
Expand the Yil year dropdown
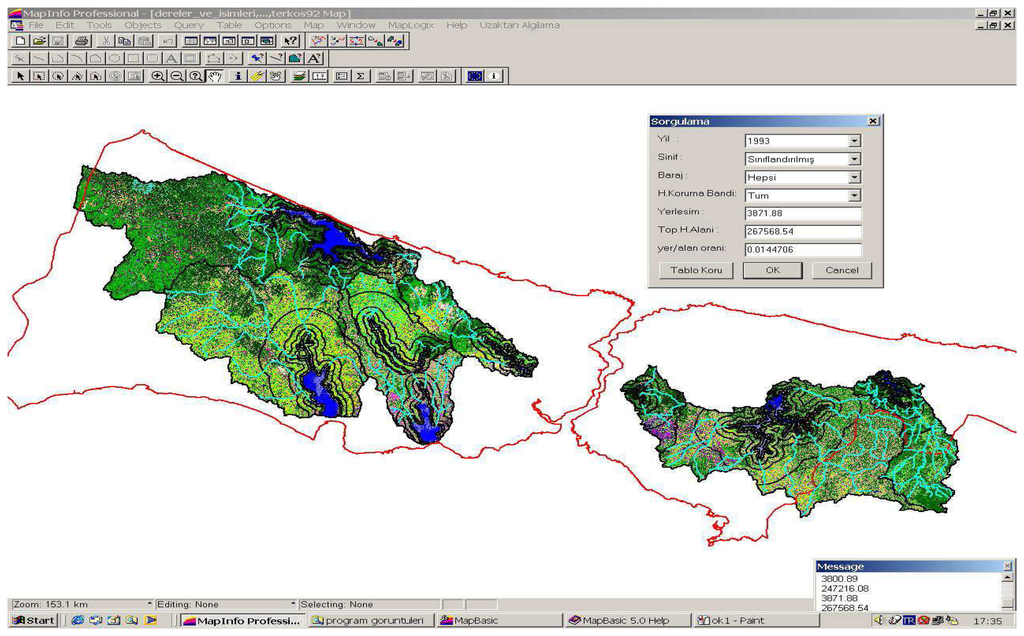tap(854, 141)
